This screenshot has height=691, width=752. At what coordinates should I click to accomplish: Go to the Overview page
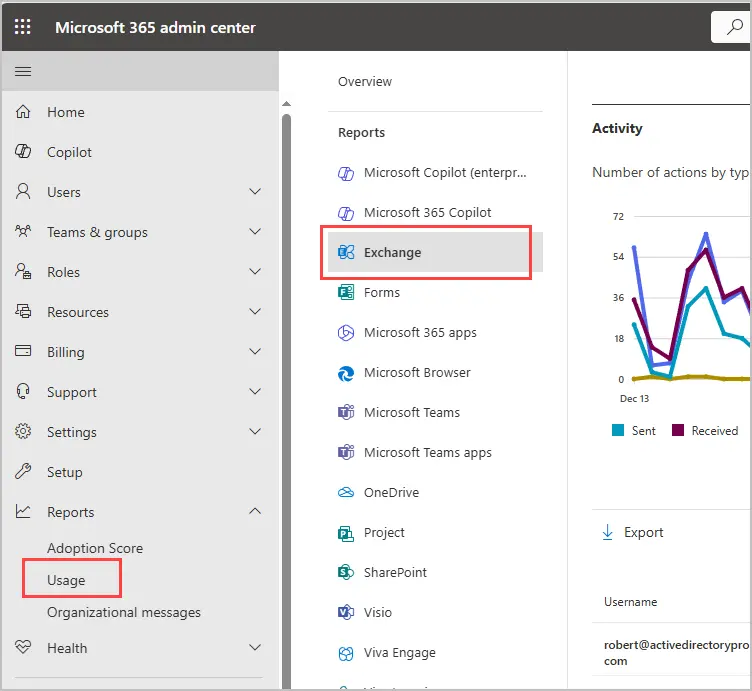tap(365, 82)
